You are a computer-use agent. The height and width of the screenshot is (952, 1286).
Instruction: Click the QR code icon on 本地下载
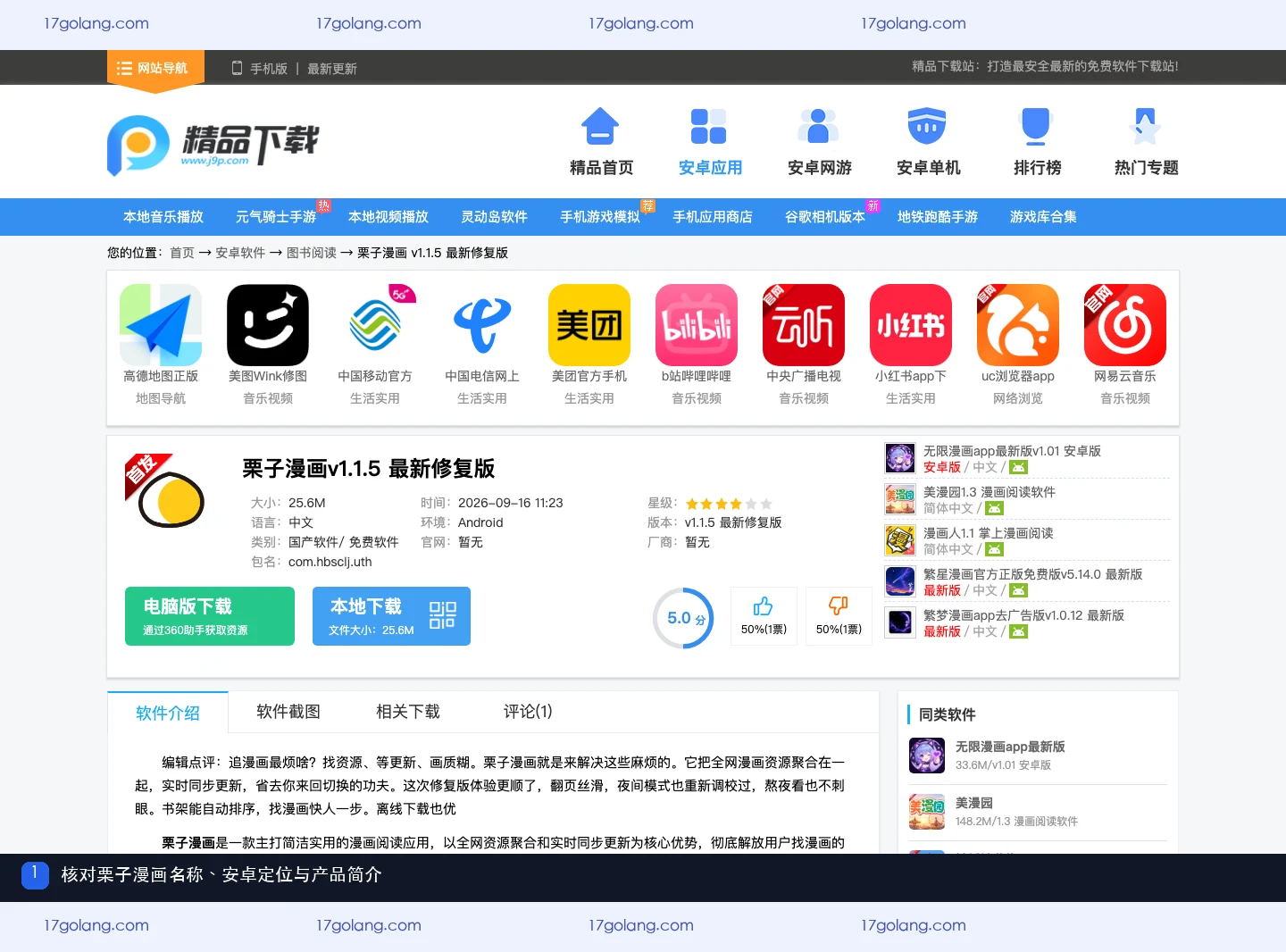pyautogui.click(x=443, y=615)
